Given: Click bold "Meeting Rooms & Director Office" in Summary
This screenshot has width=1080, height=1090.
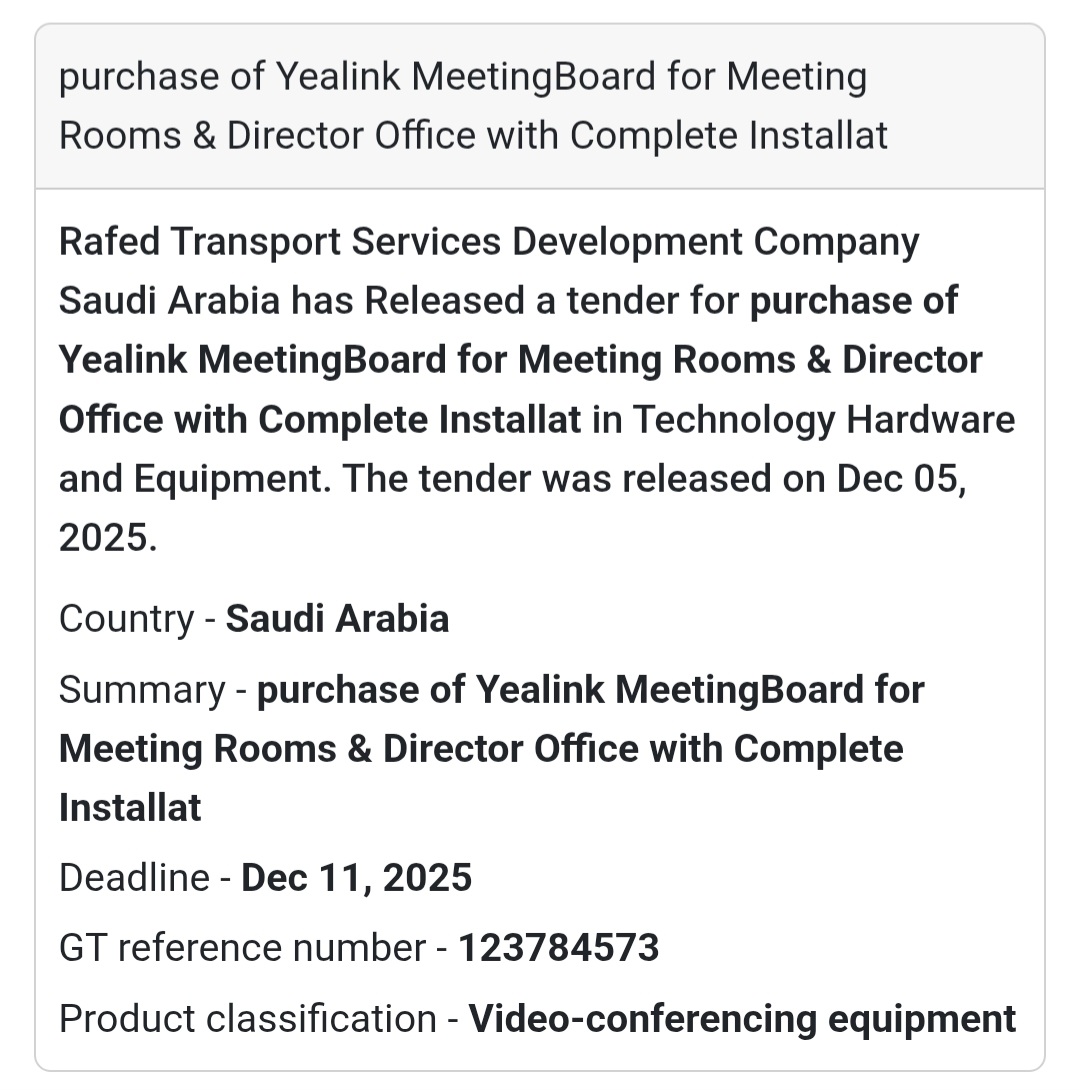Looking at the screenshot, I should 390,749.
